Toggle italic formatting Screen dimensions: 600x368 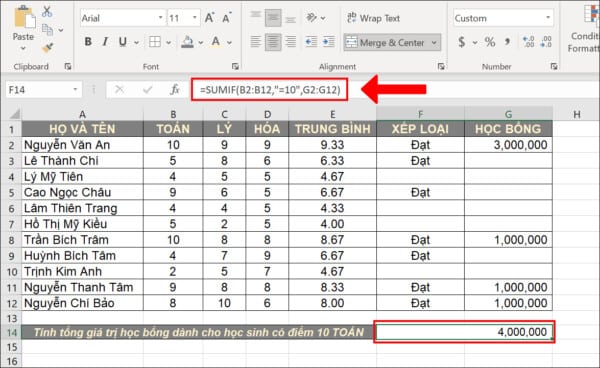click(105, 42)
